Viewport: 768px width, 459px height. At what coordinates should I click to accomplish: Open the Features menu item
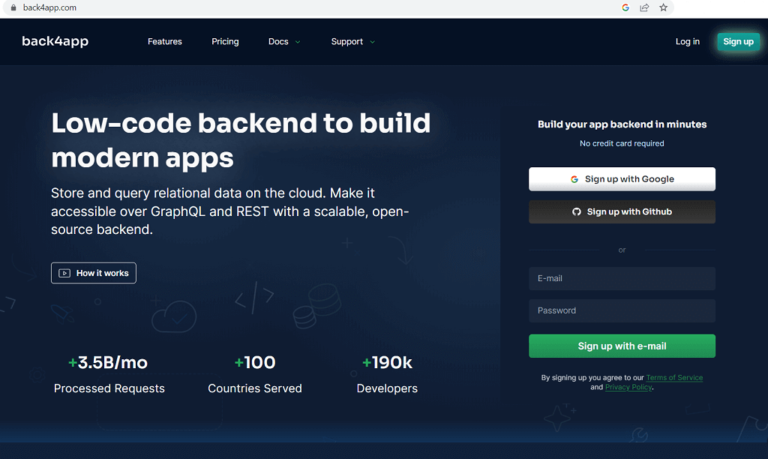click(165, 42)
